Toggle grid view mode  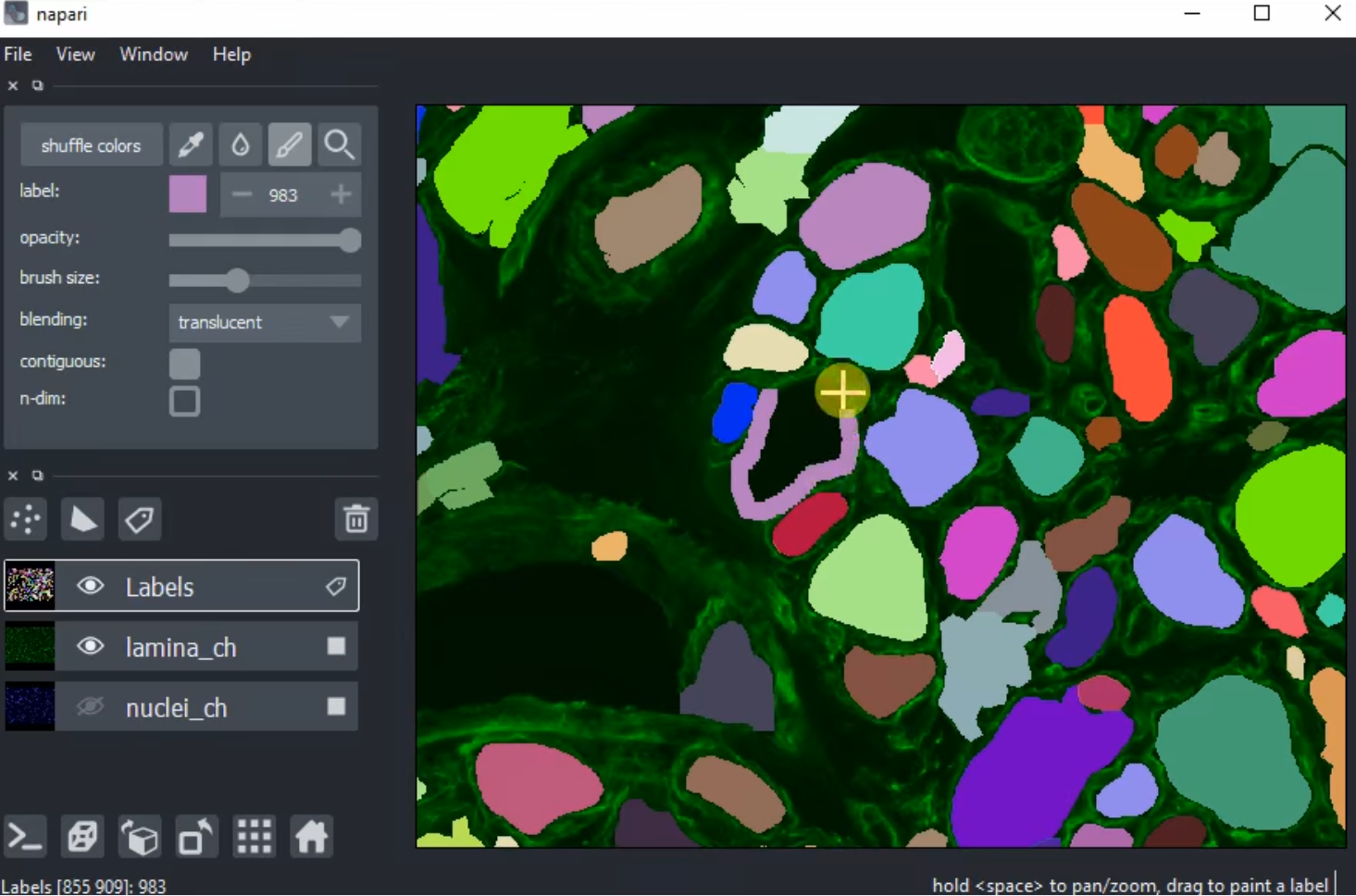(x=254, y=835)
